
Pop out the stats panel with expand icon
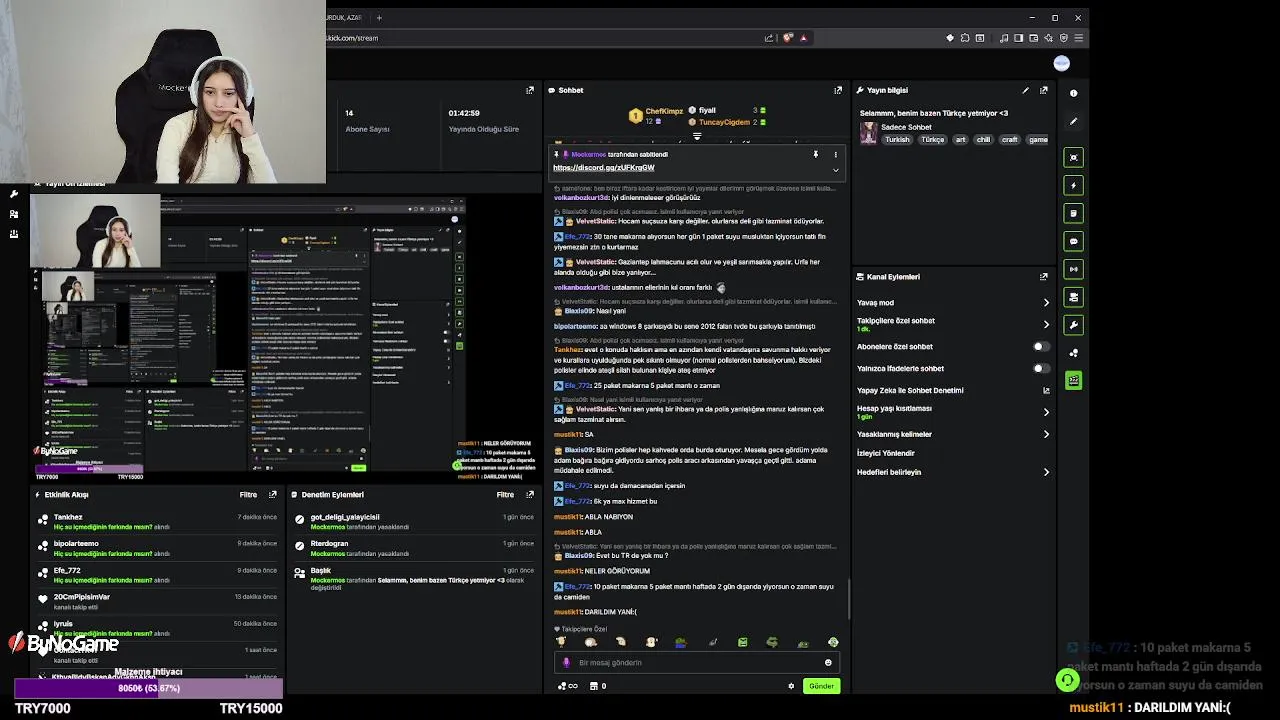(x=530, y=90)
